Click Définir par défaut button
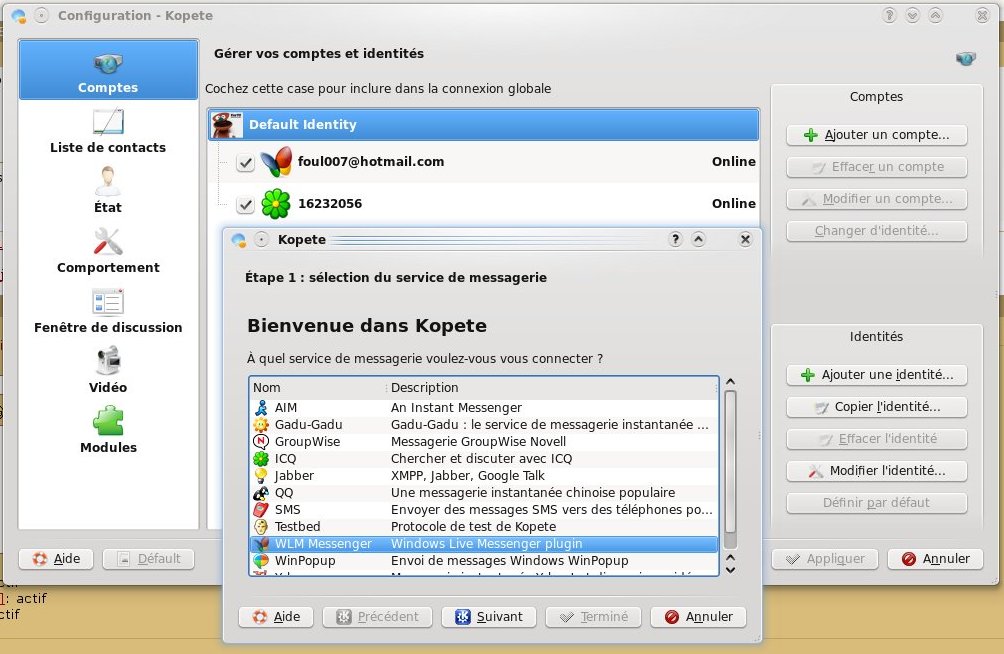The image size is (1004, 654). point(877,503)
